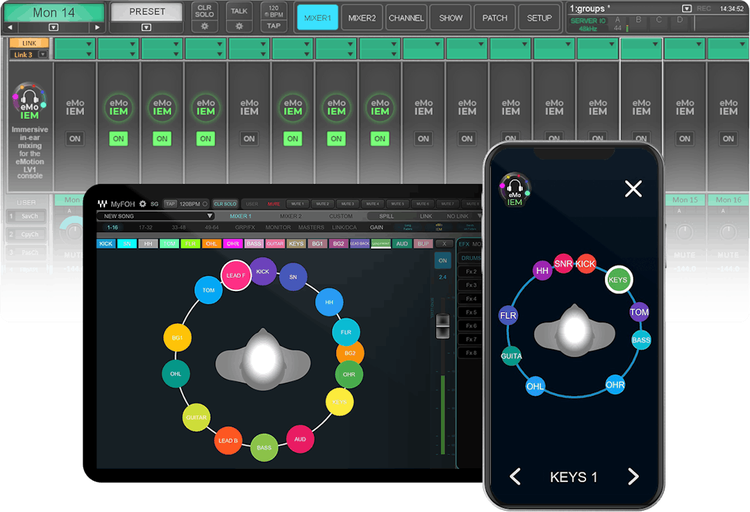Image resolution: width=750 pixels, height=512 pixels.
Task: Toggle the tablet channel ON button
Action: tap(443, 261)
